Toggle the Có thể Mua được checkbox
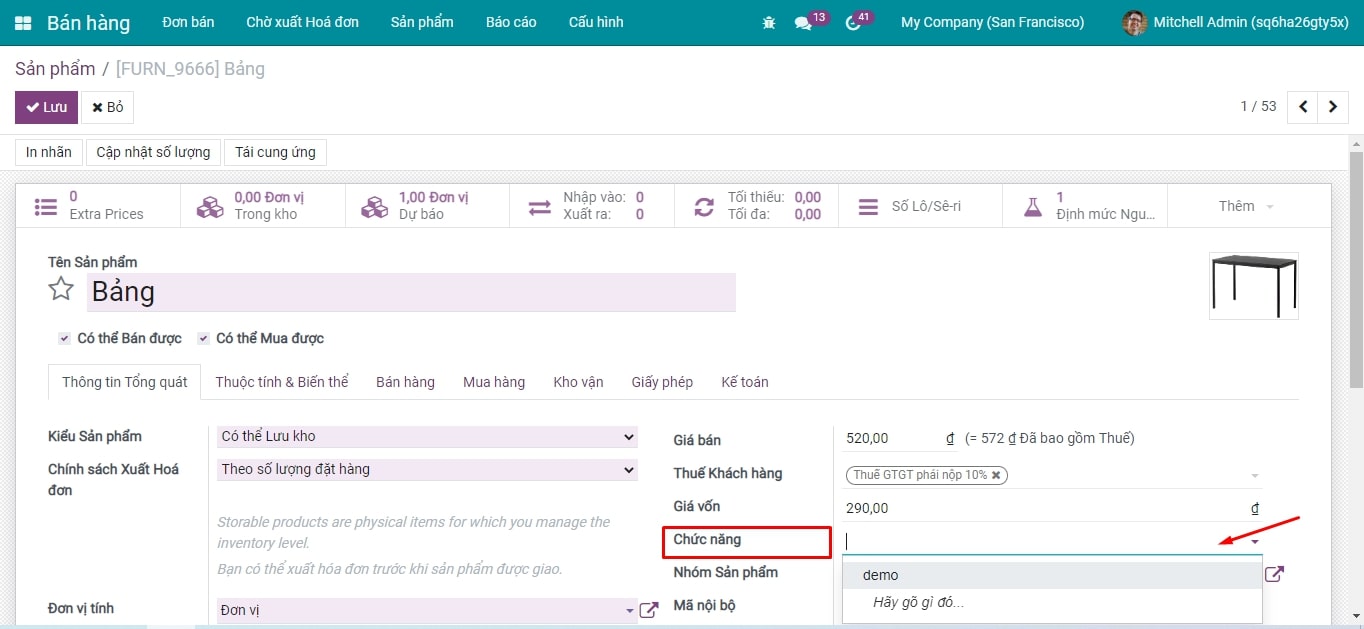 click(203, 338)
